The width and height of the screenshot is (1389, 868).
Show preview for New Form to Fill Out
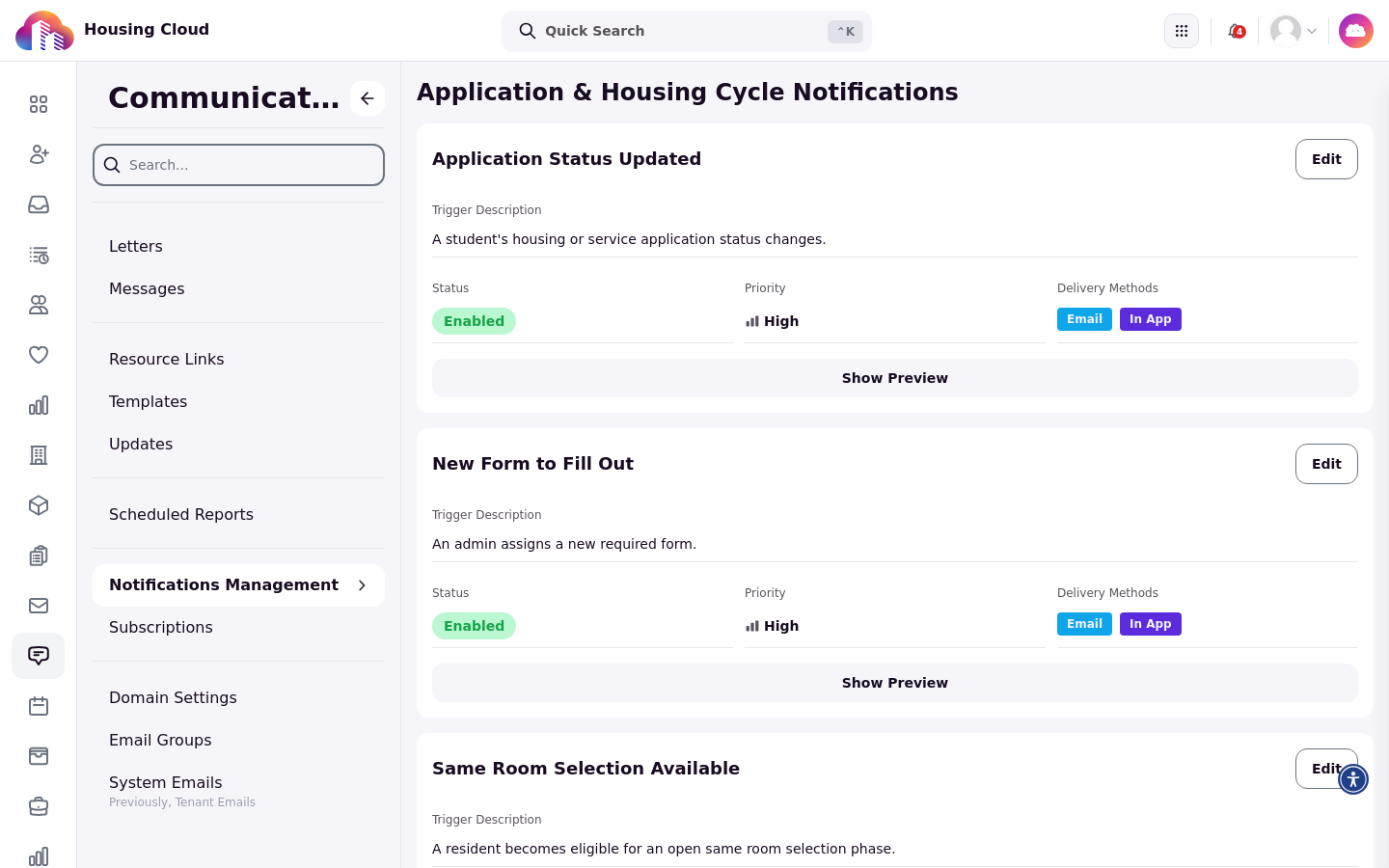895,683
